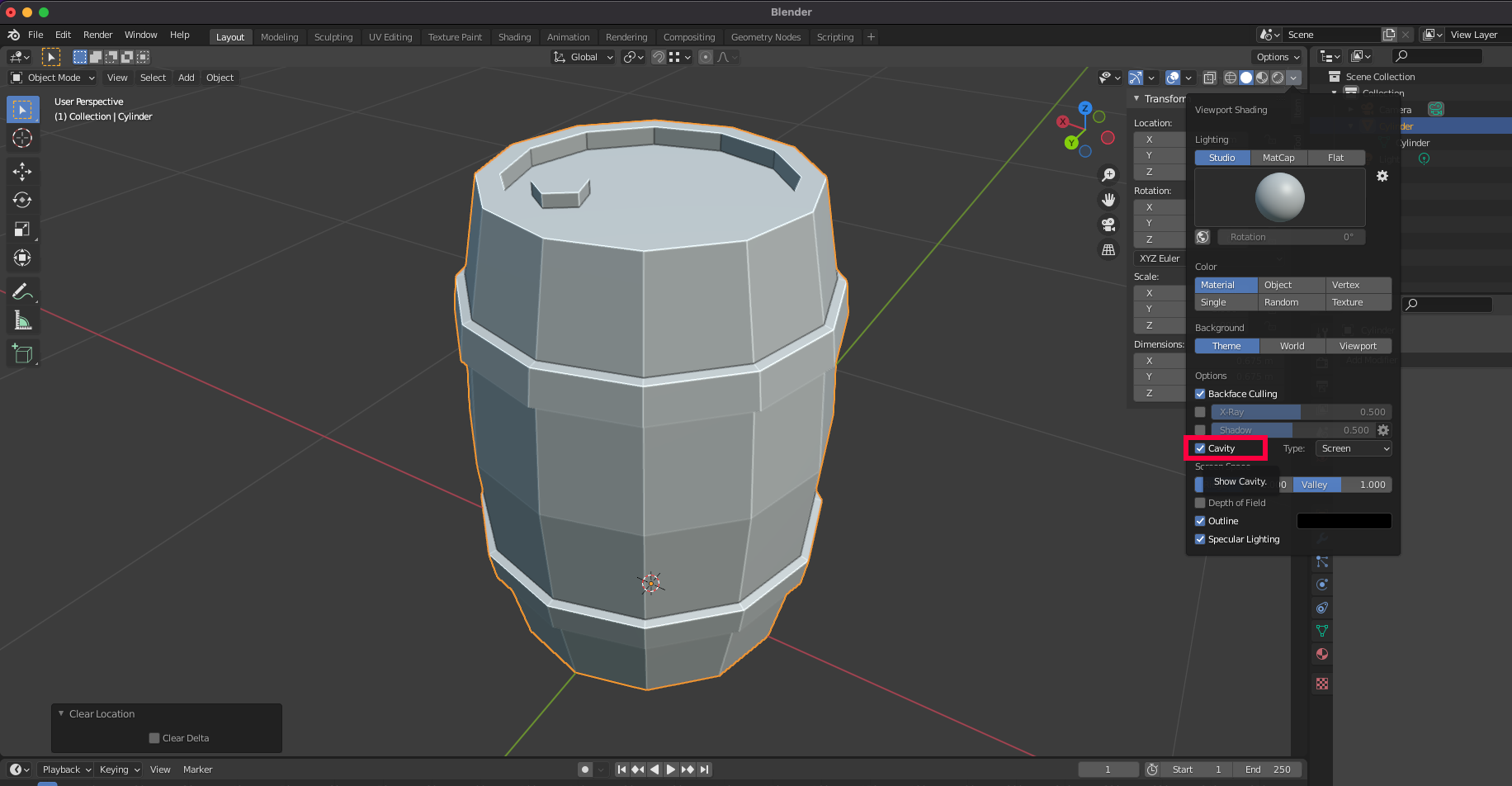Toggle the Specular Lighting checkbox
Screen dimensions: 1512x786
tap(1200, 539)
